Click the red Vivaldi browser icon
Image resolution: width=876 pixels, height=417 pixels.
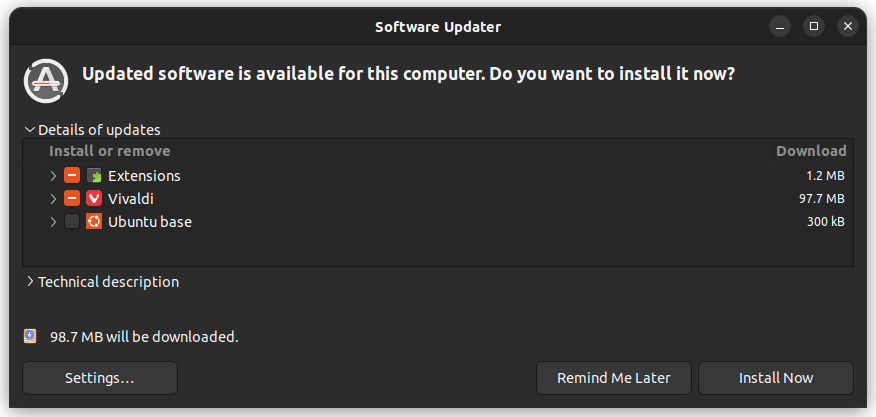[x=94, y=198]
